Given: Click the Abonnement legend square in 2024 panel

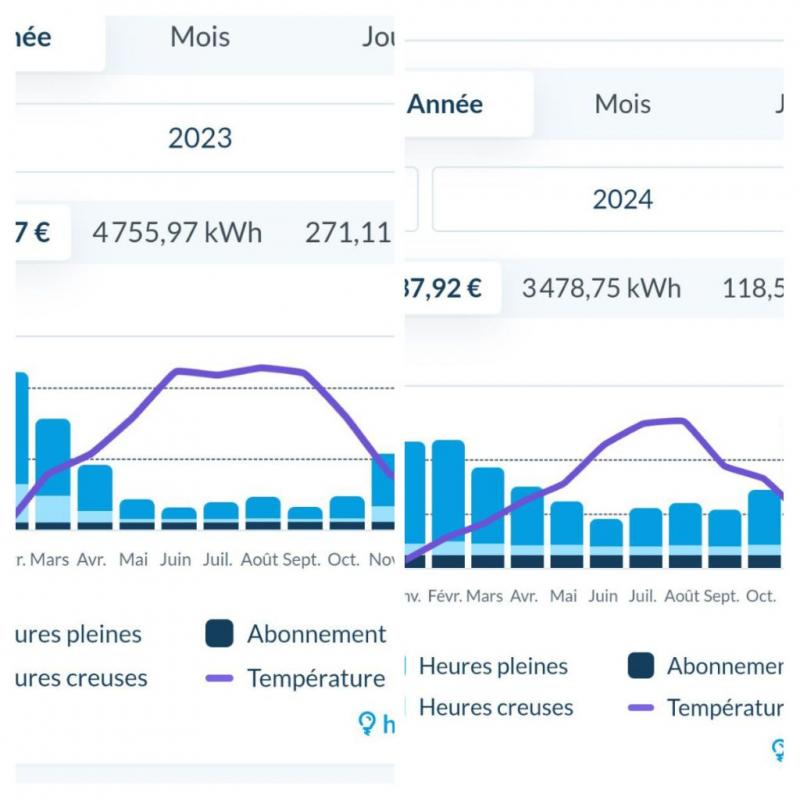Looking at the screenshot, I should click(641, 665).
